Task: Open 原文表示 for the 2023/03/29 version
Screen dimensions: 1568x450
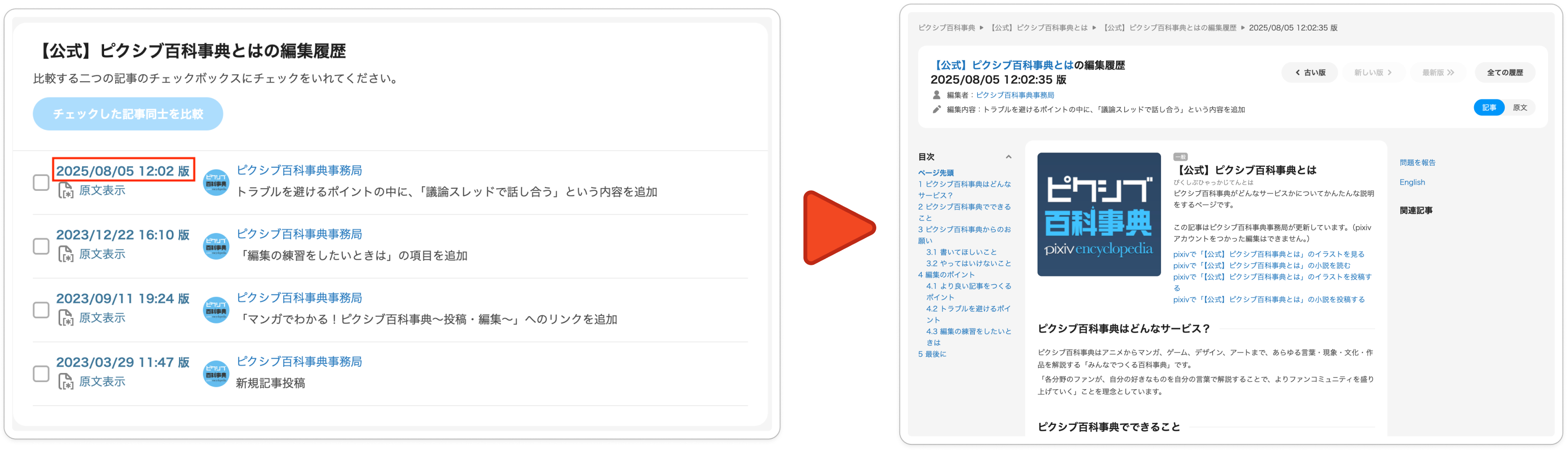Action: [102, 381]
